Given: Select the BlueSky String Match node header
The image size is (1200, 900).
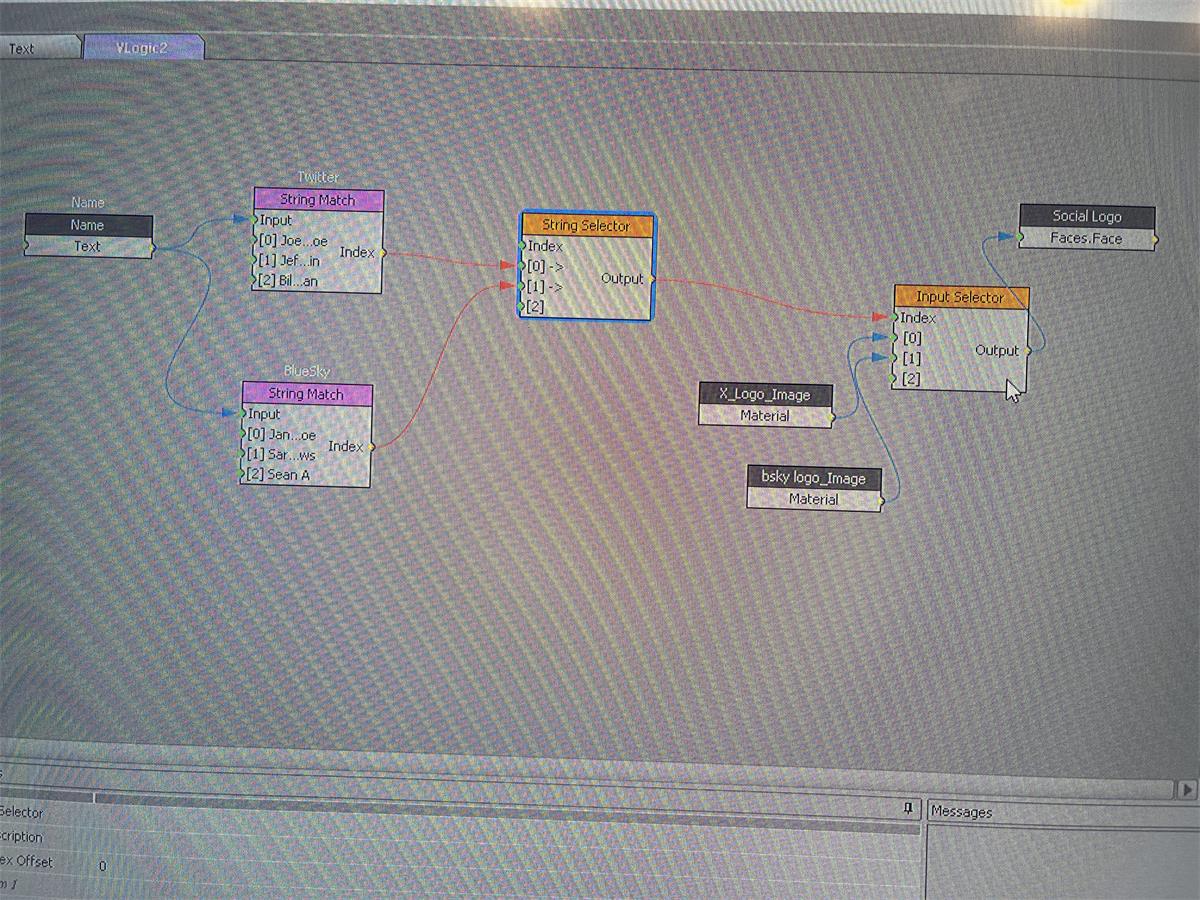Looking at the screenshot, I should click(x=307, y=394).
